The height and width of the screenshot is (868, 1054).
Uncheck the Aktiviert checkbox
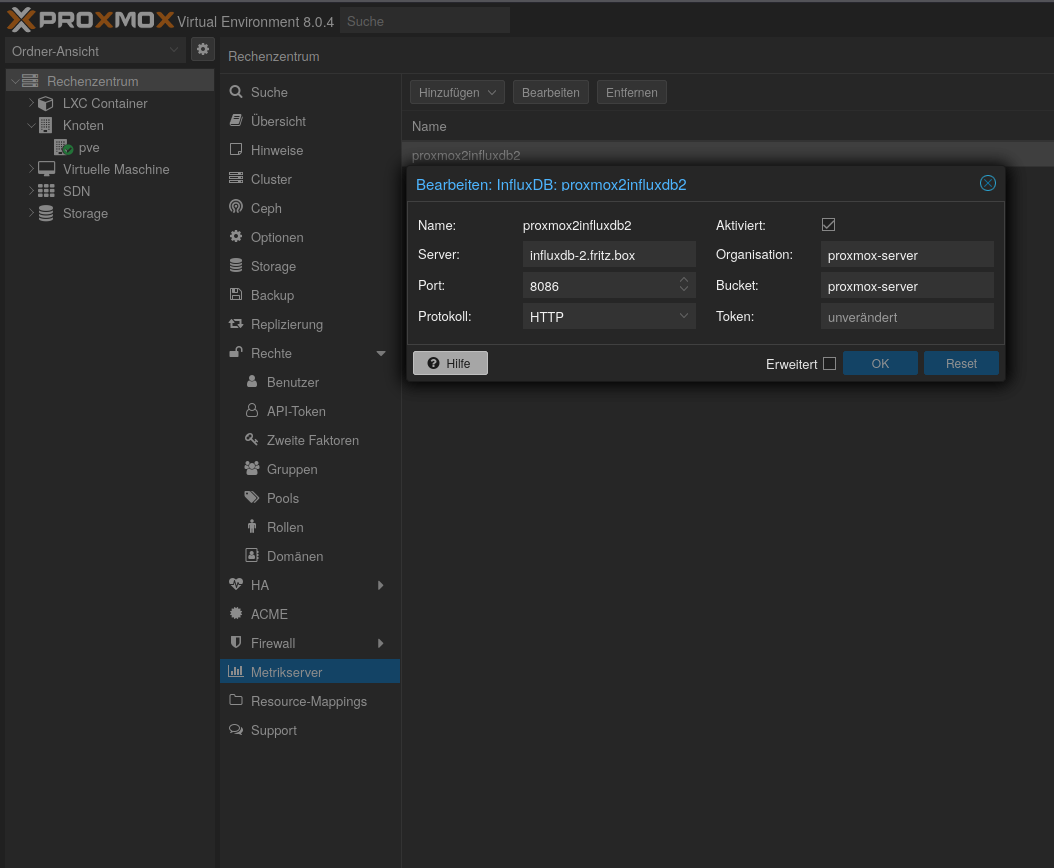[828, 225]
